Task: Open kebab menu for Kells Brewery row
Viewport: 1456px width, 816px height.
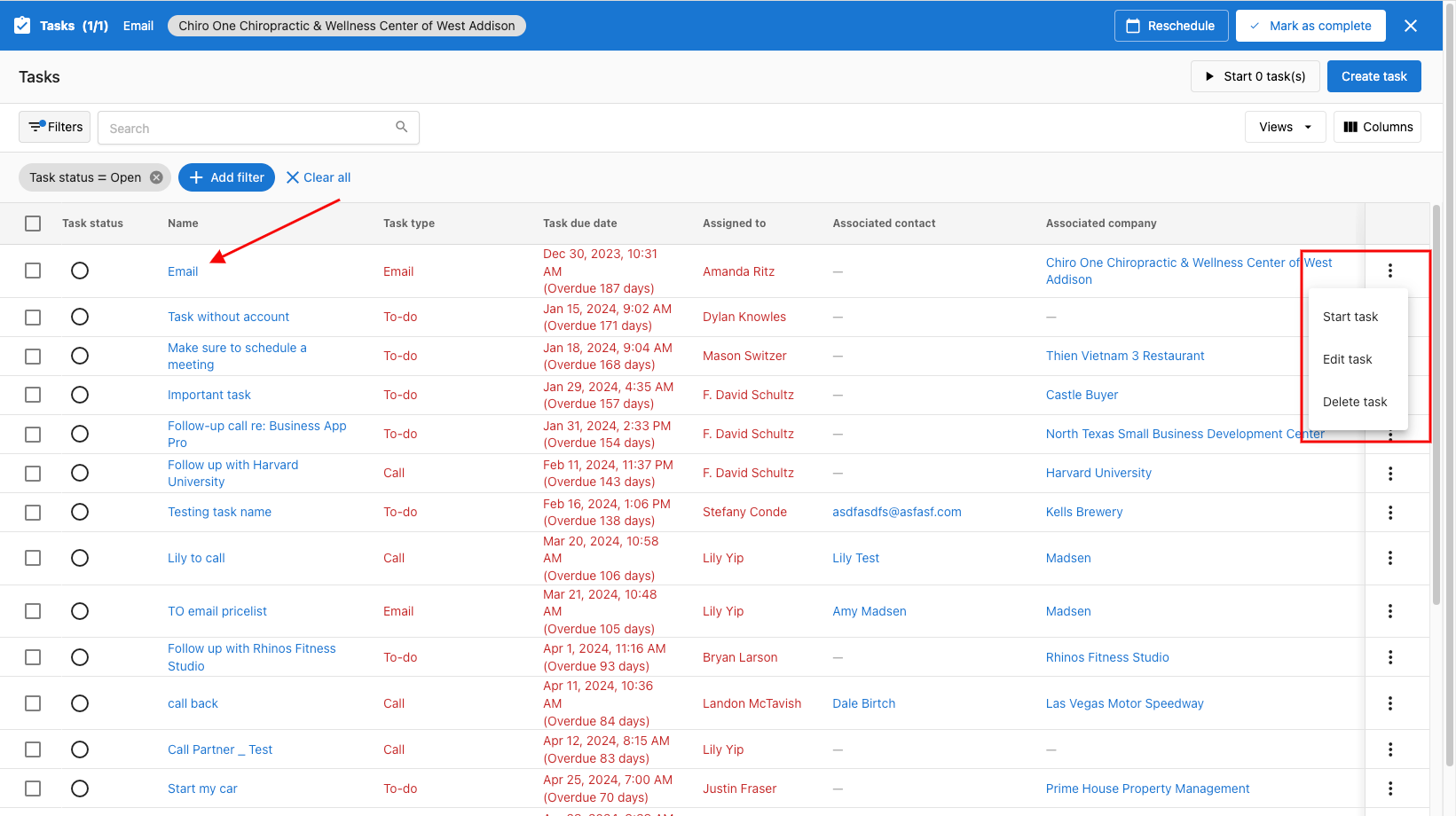Action: pos(1390,513)
